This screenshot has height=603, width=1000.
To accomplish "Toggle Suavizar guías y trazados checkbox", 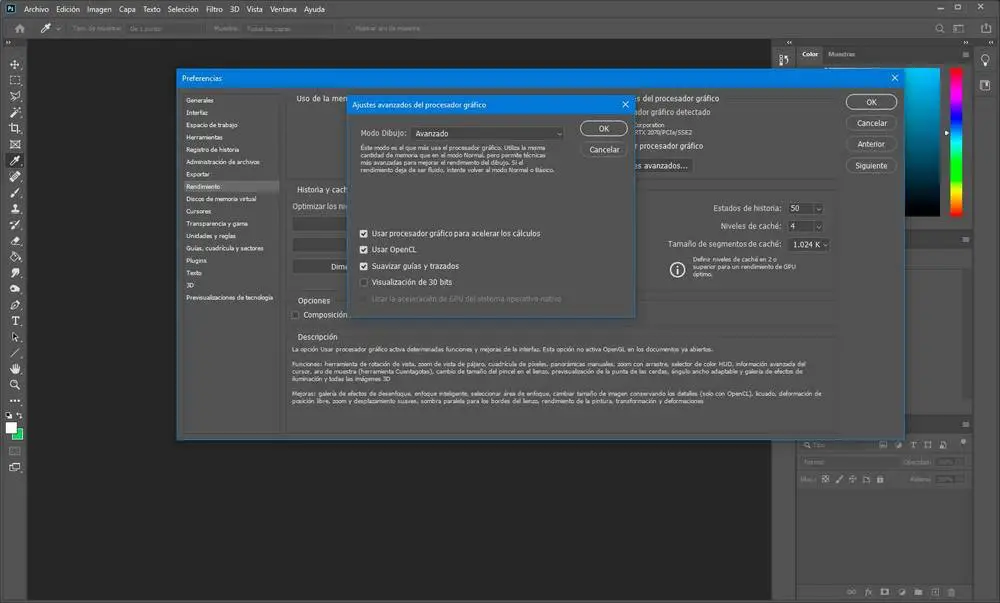I will 364,267.
